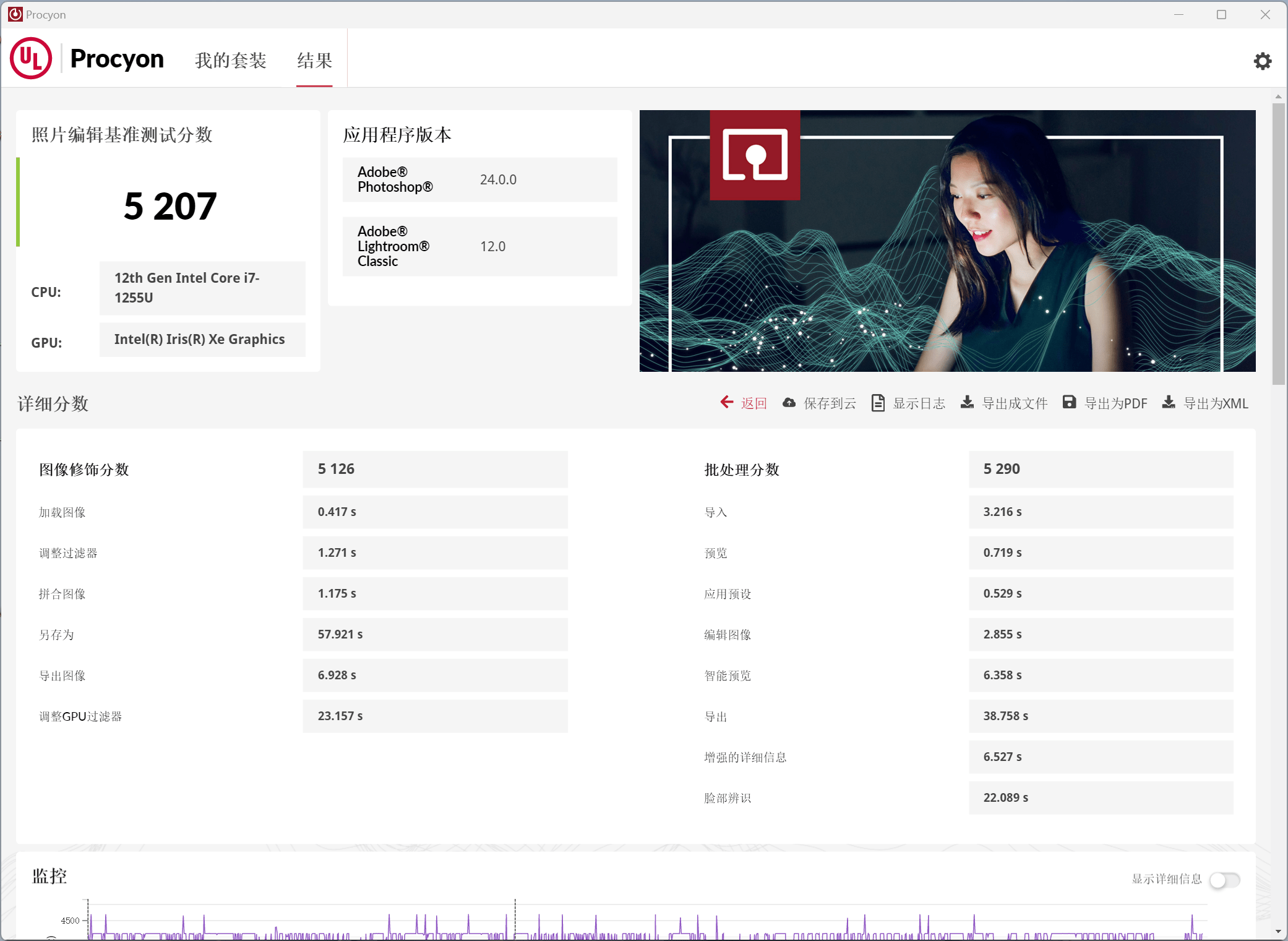
Task: Click the red back arrow icon
Action: [x=726, y=403]
